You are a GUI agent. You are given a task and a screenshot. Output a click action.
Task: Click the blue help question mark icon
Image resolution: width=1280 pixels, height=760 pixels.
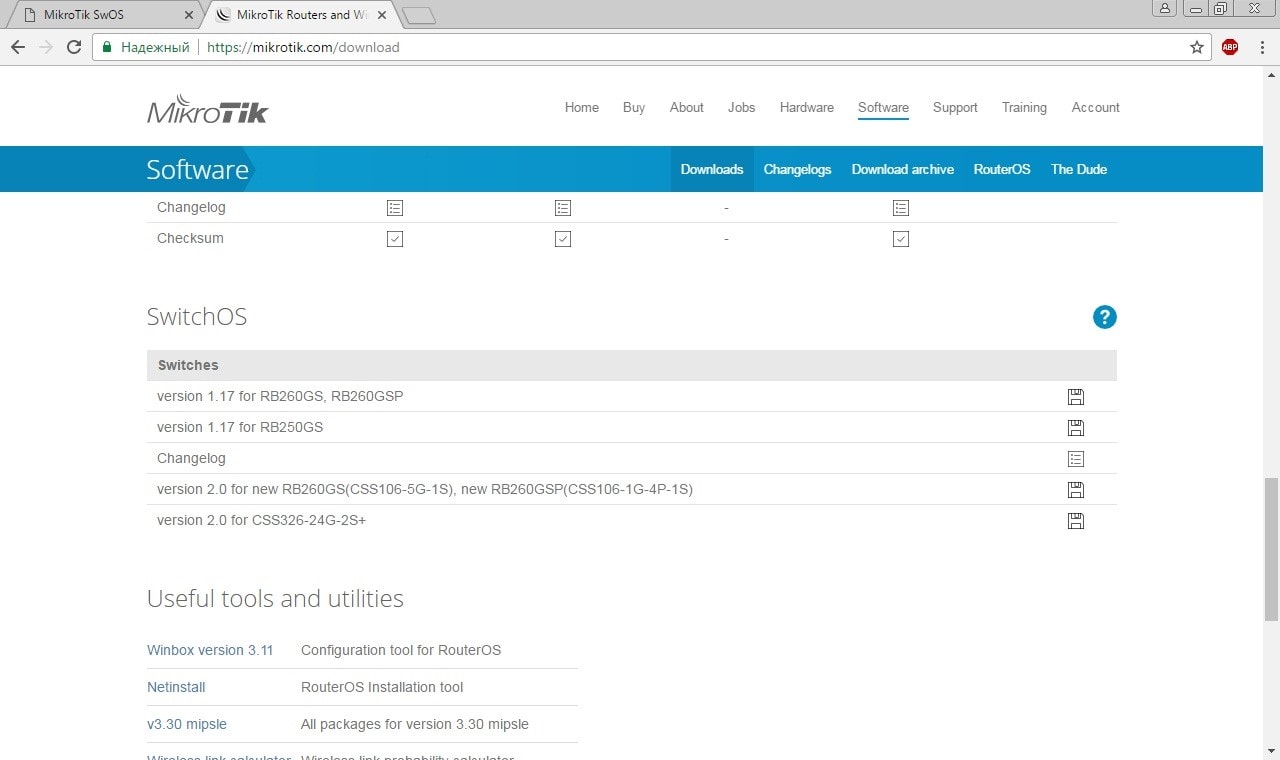point(1104,317)
